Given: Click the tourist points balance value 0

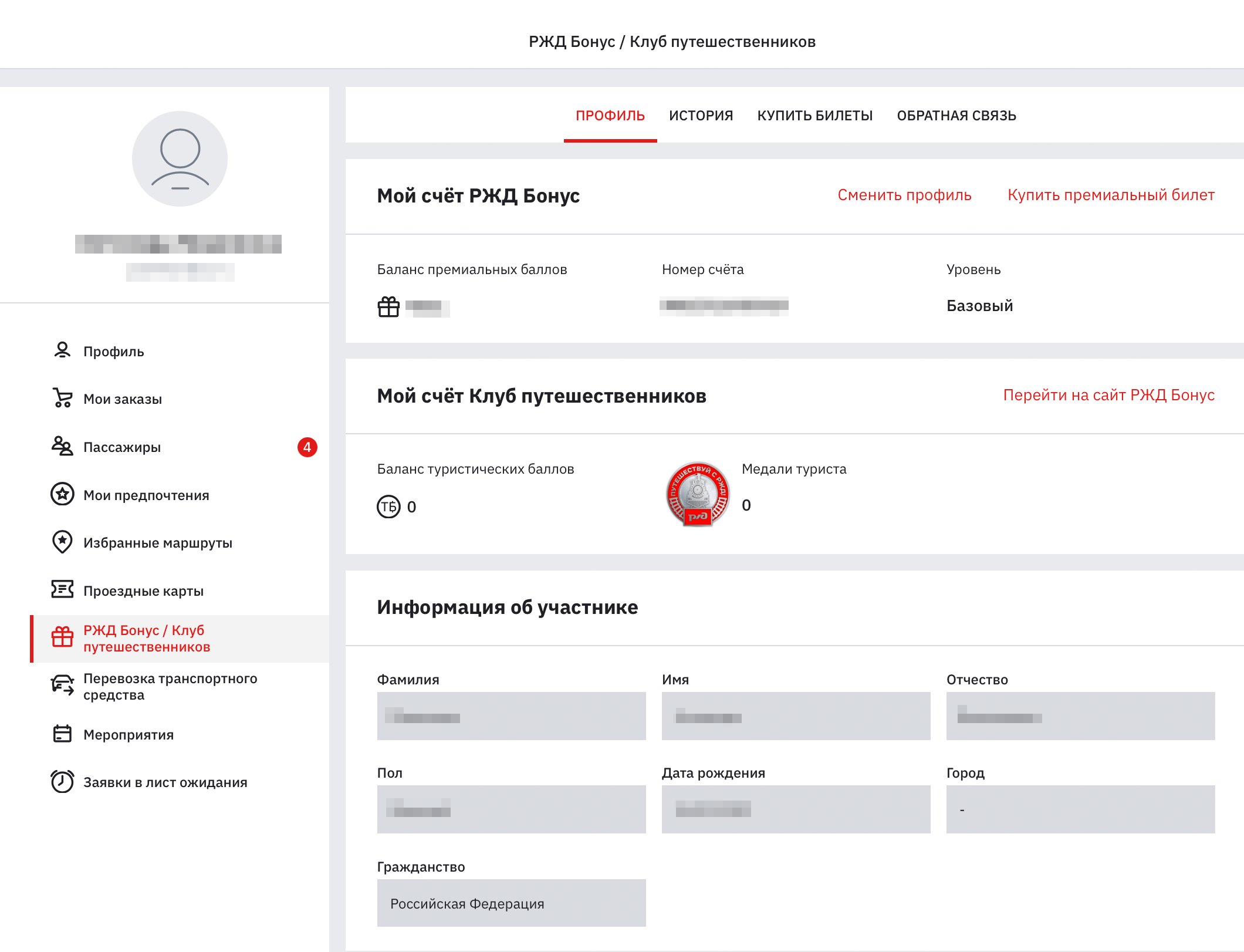Looking at the screenshot, I should pos(411,507).
